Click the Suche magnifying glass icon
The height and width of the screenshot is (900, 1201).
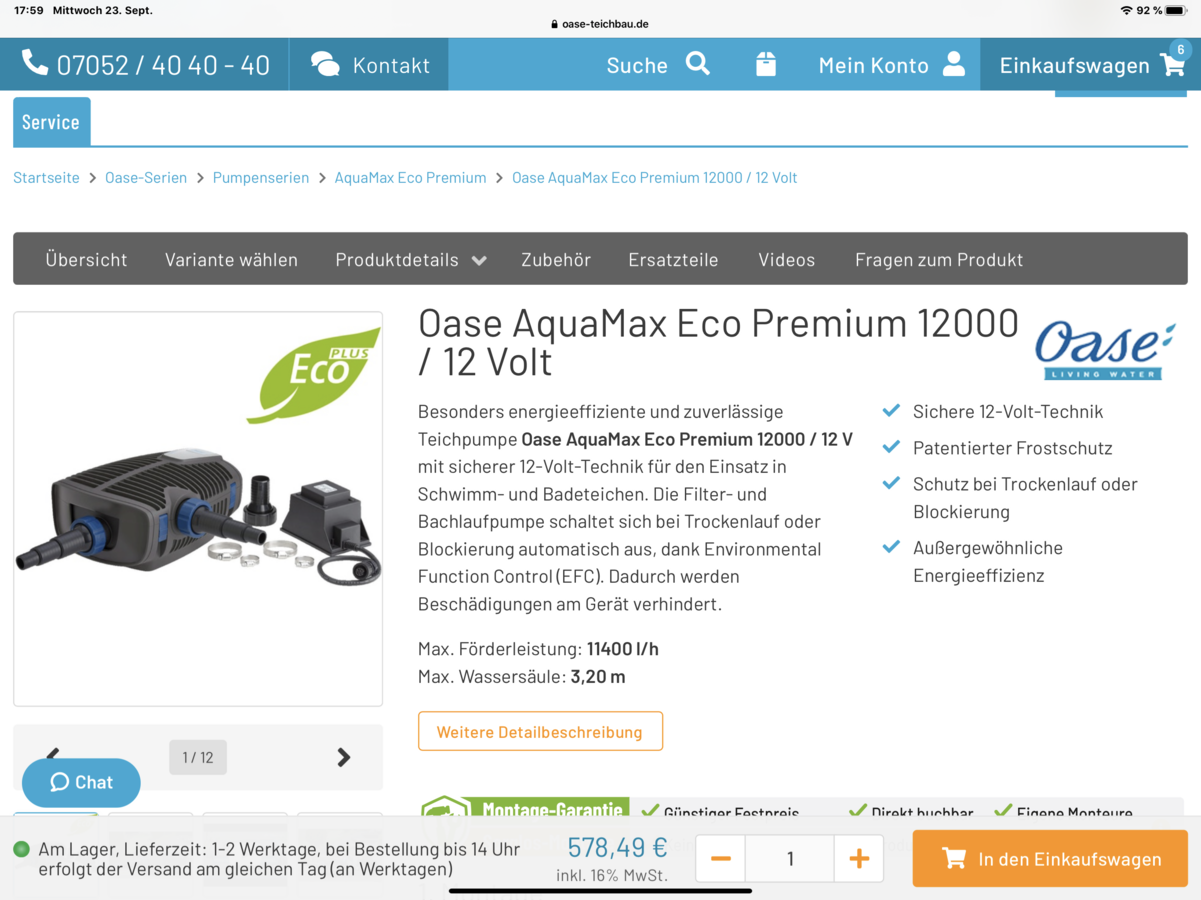698,64
